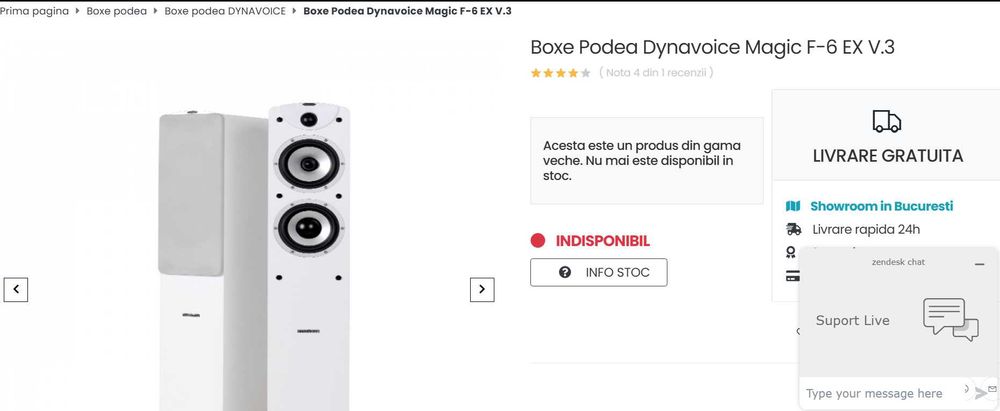Click the free delivery truck icon
The width and height of the screenshot is (1000, 411).
click(886, 121)
